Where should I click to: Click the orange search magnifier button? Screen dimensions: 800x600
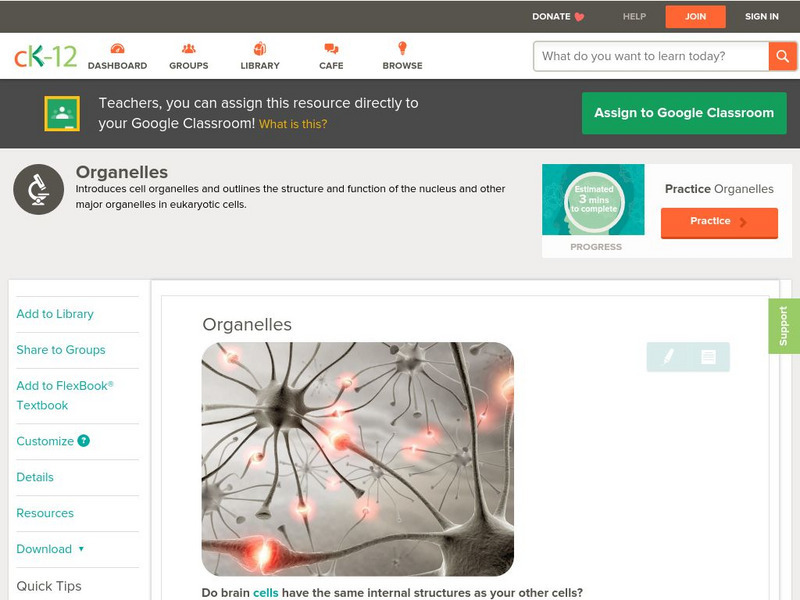[x=782, y=56]
